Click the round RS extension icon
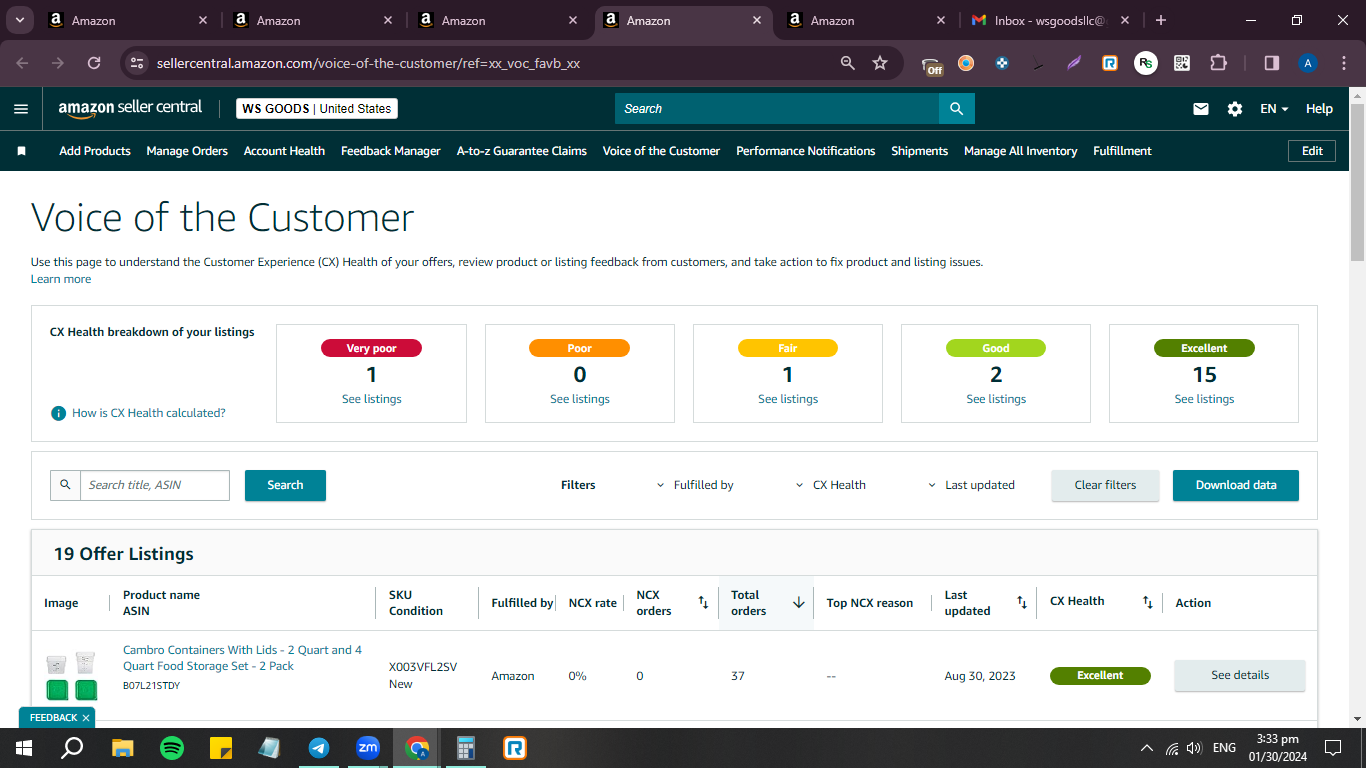The height and width of the screenshot is (768, 1366). [x=1146, y=63]
